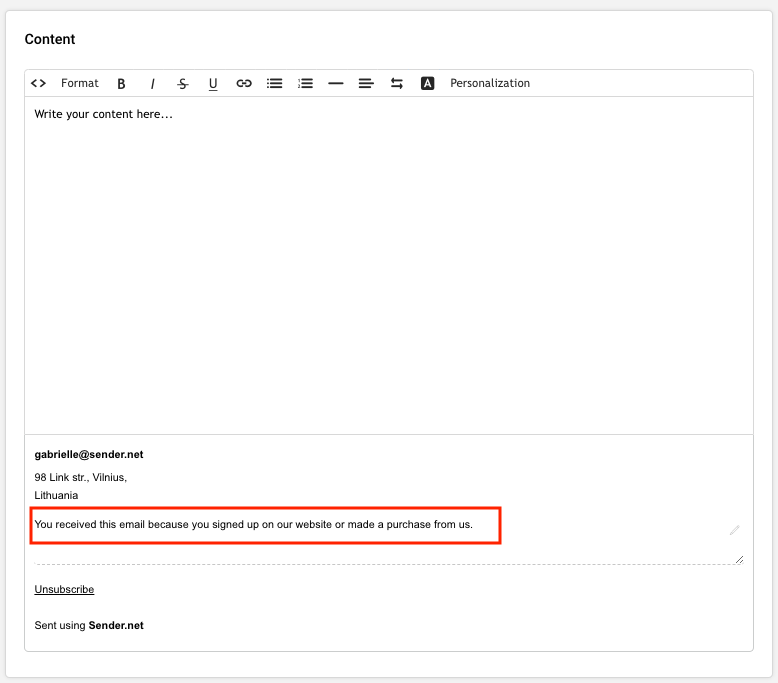Toggle strikethrough text

coord(183,84)
